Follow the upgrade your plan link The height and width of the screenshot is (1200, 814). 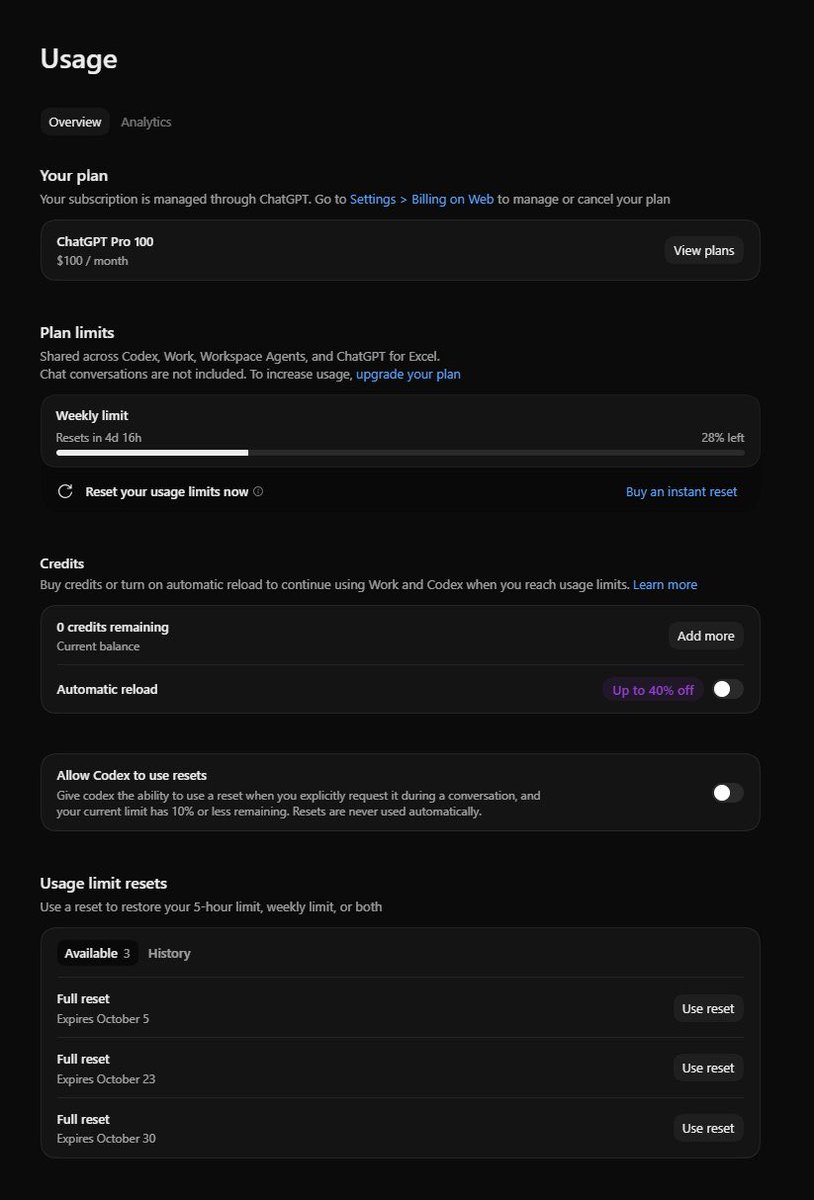pos(408,374)
